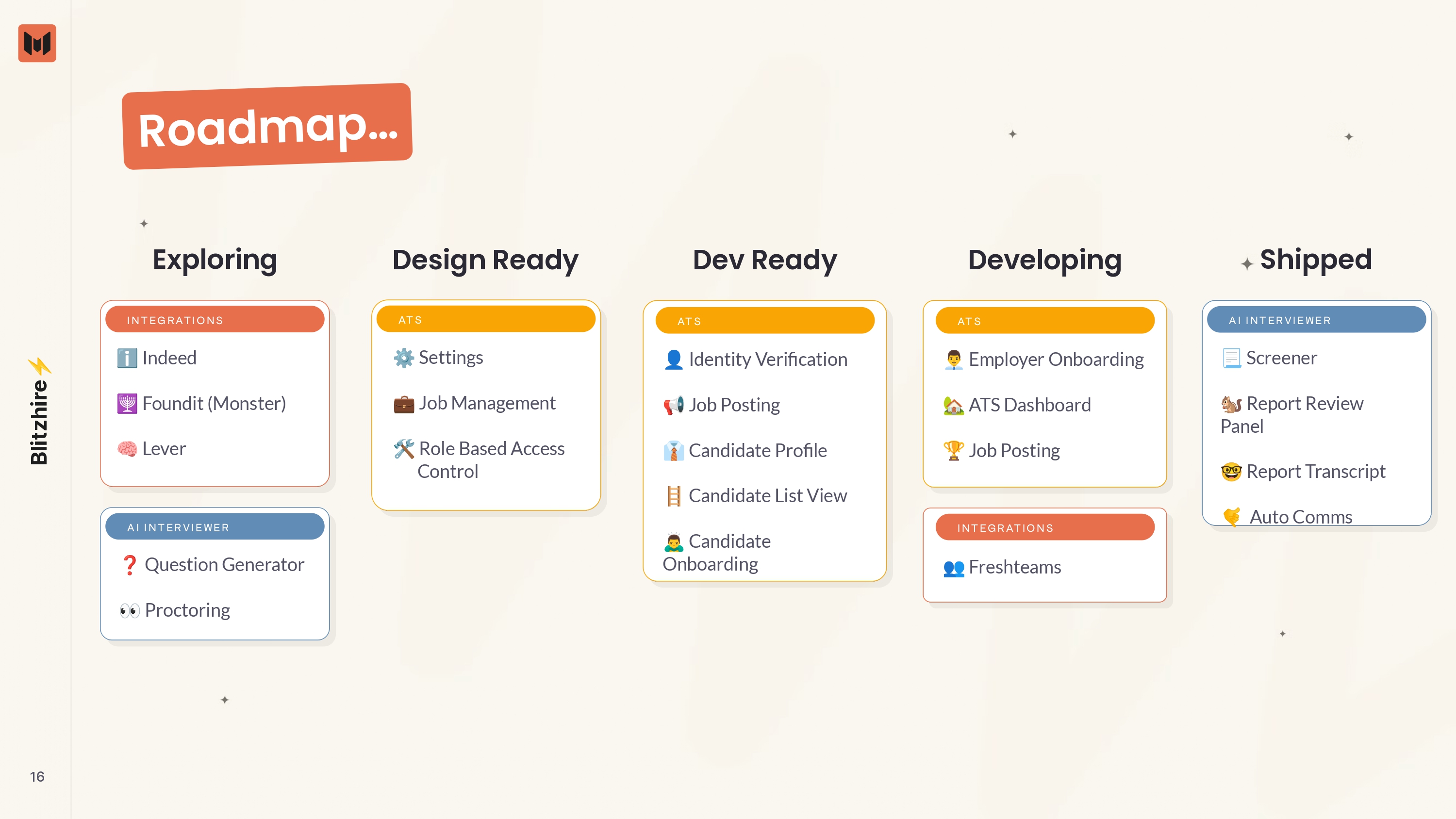The image size is (1456, 819).
Task: Select the AI Interviewer header under Exploring
Action: 215,526
